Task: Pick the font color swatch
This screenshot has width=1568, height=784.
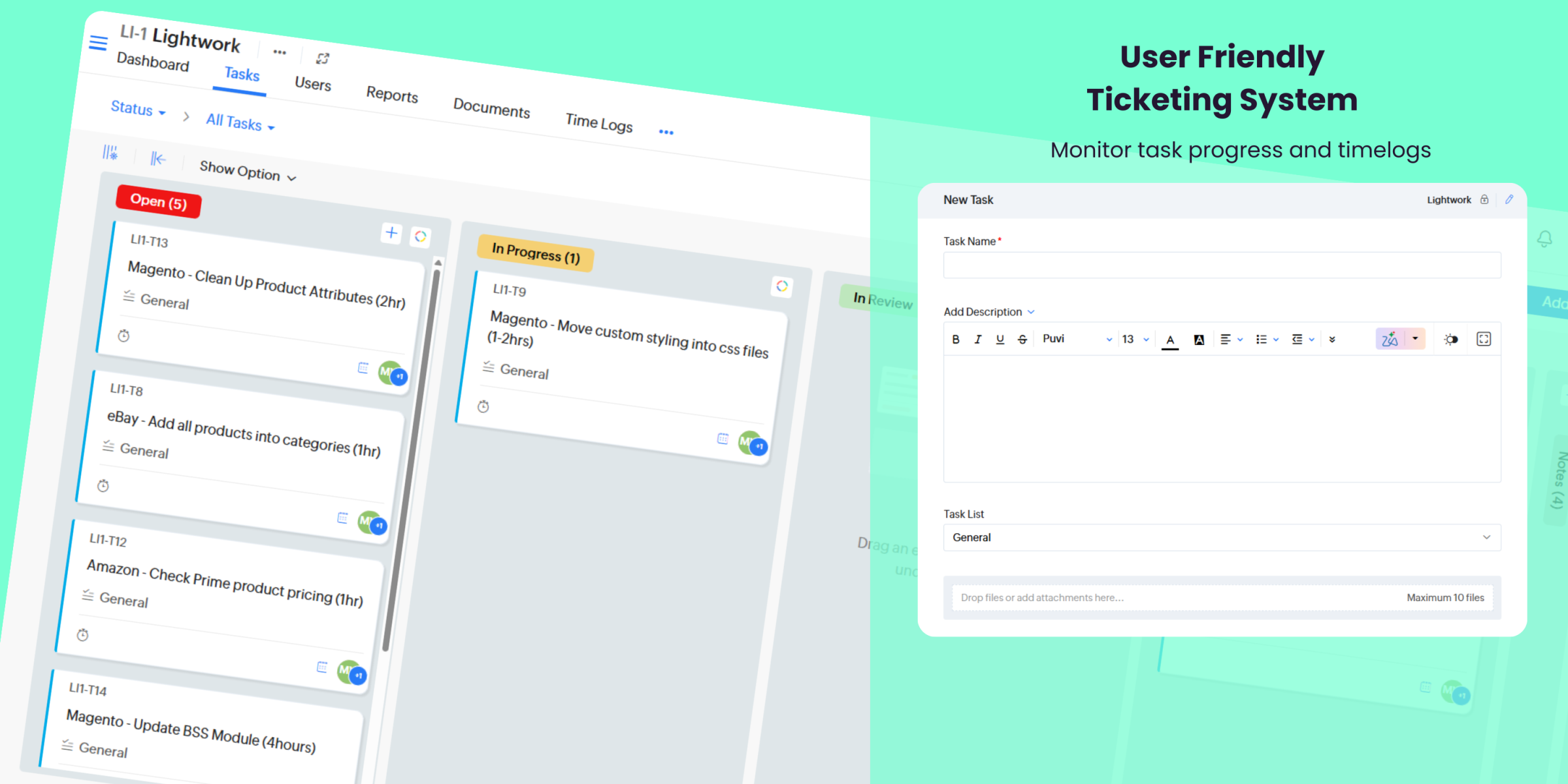Action: pyautogui.click(x=1170, y=339)
